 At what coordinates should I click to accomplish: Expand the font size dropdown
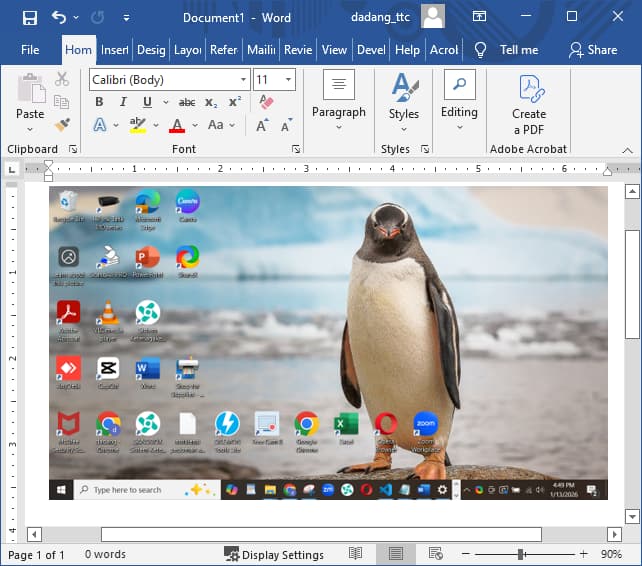coord(288,80)
